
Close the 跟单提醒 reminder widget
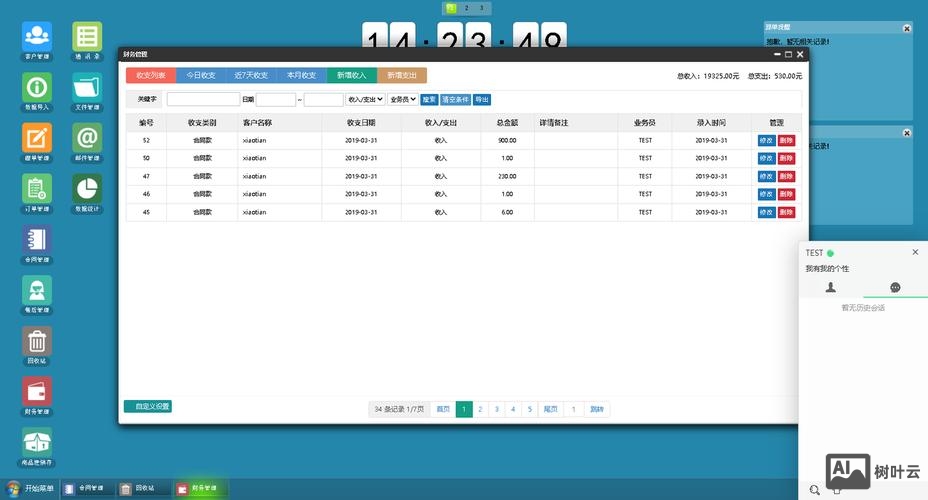coord(907,28)
